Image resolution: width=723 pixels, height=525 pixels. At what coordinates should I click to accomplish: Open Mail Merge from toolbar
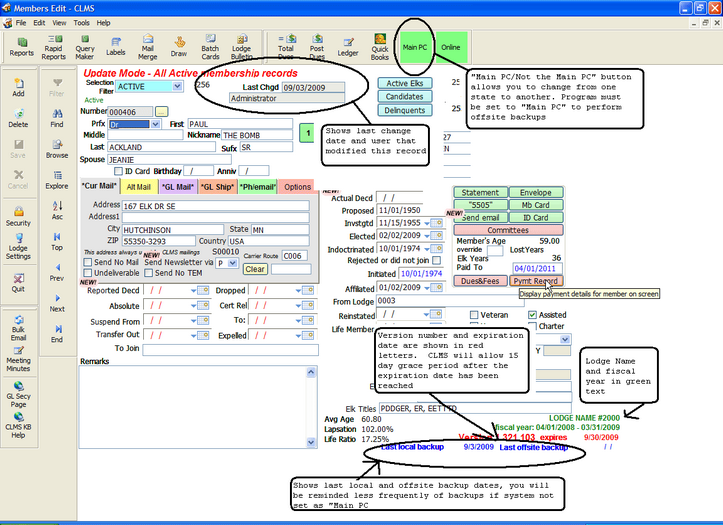[x=147, y=46]
